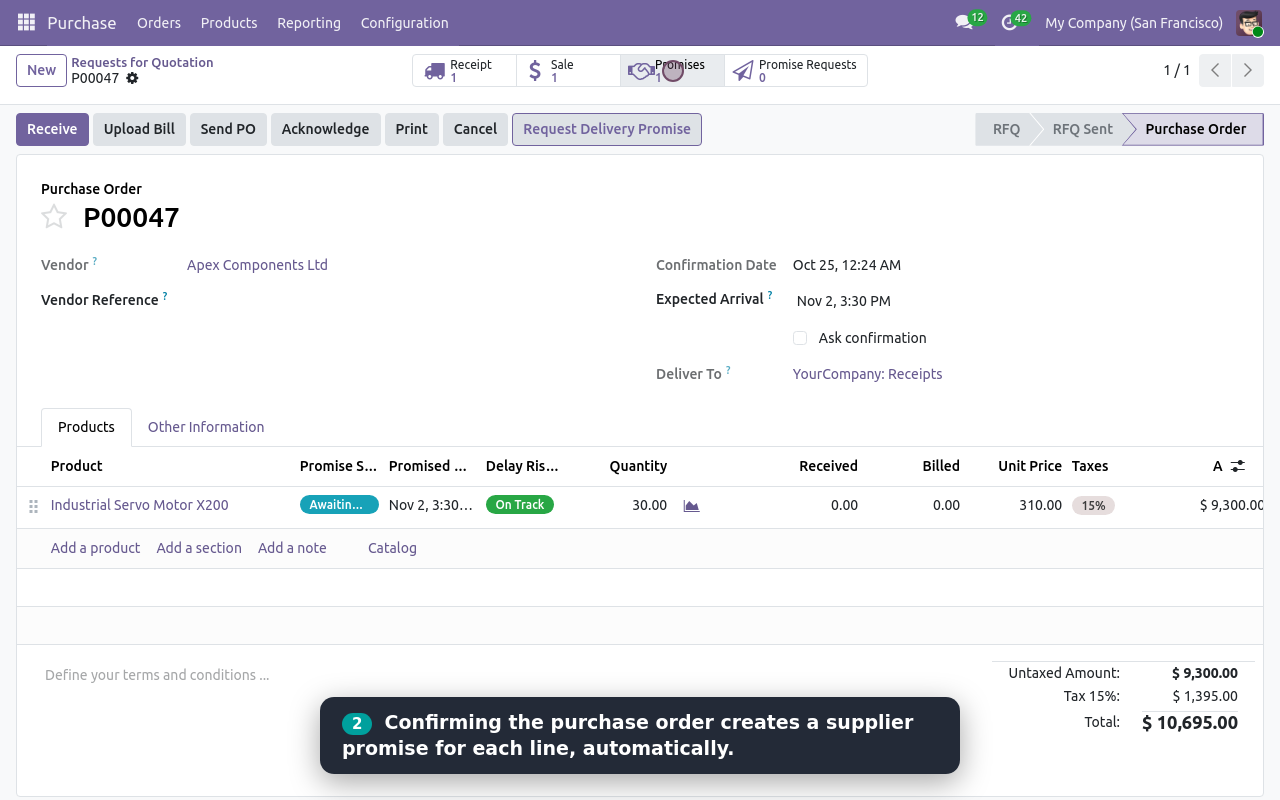Open the messages chat icon
Image resolution: width=1280 pixels, height=800 pixels.
tap(964, 22)
